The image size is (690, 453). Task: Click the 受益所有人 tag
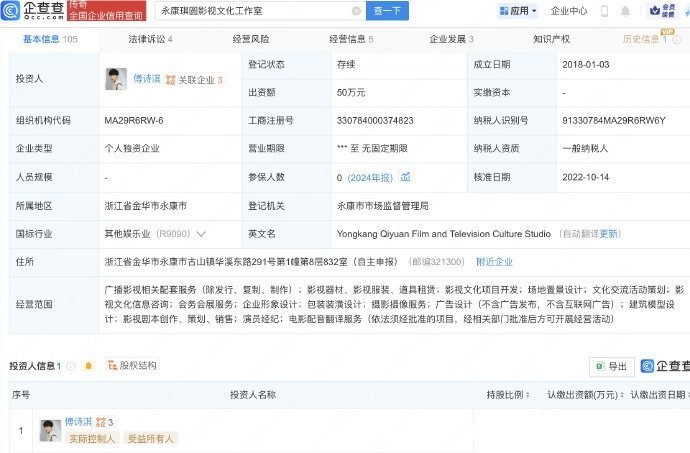150,438
